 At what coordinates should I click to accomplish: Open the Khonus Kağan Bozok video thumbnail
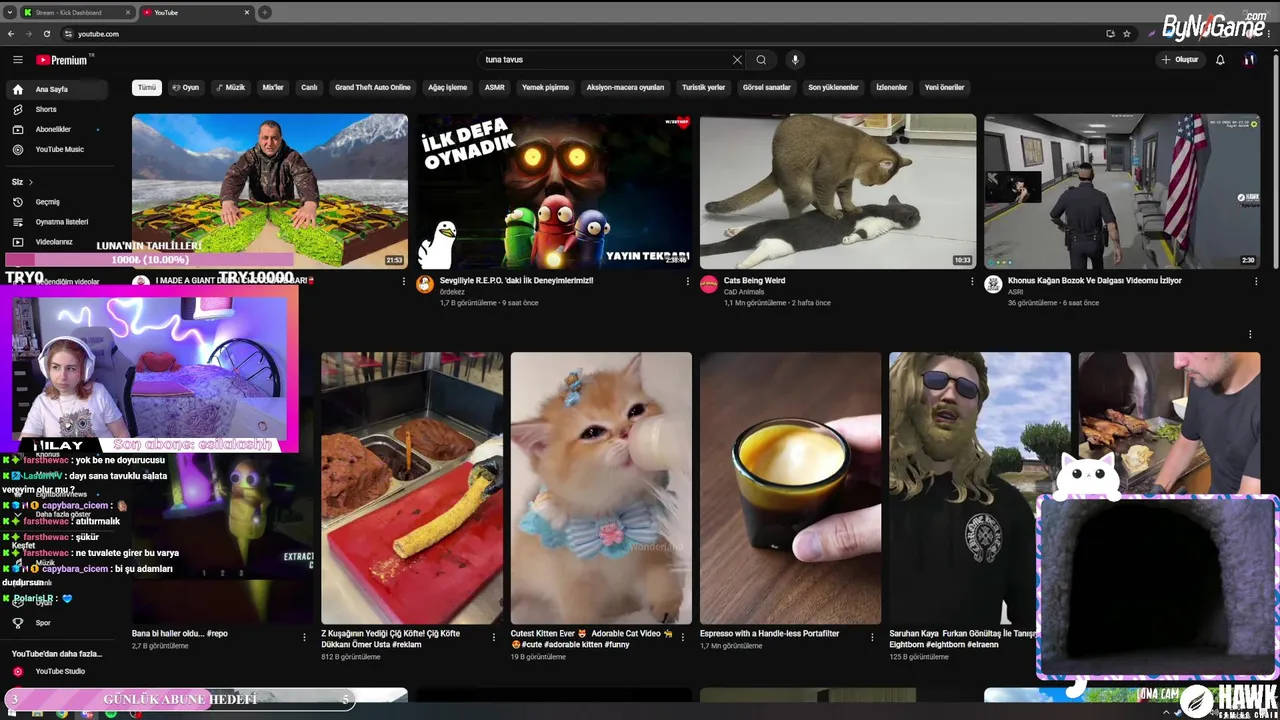(1122, 191)
